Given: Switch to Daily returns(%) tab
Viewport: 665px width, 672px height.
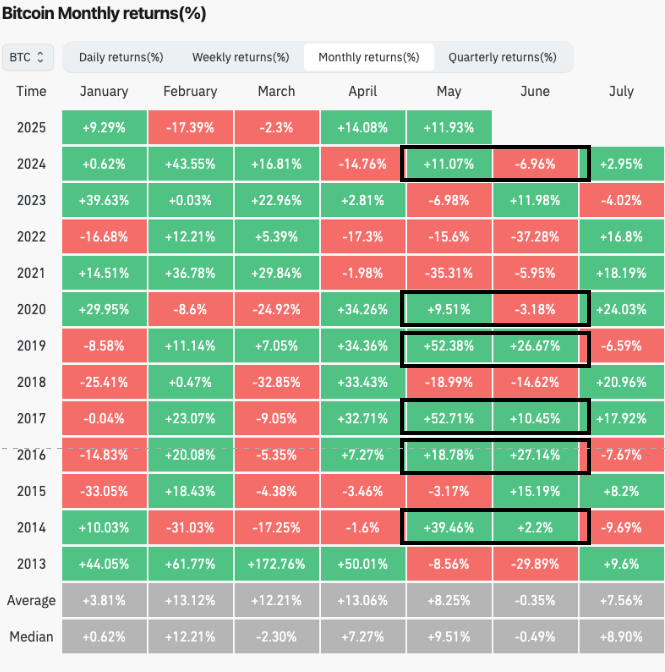Looking at the screenshot, I should [121, 57].
